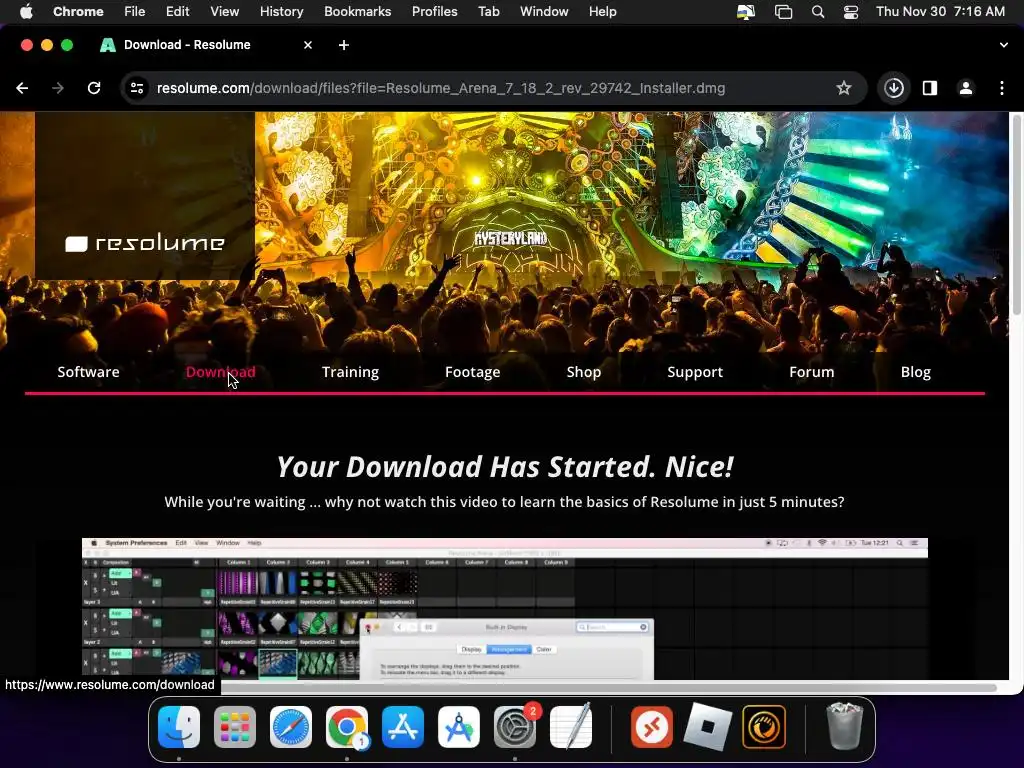The height and width of the screenshot is (768, 1024).
Task: Open the Stage Manager windows icon in menu bar
Action: (x=783, y=12)
